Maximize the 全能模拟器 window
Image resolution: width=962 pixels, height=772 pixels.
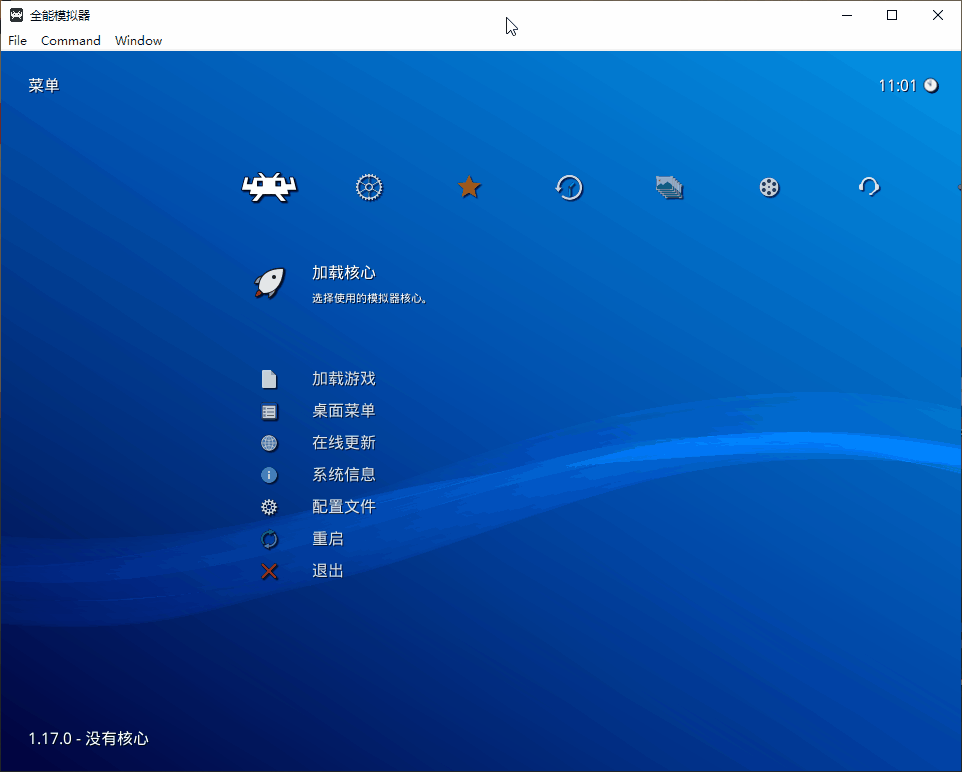pyautogui.click(x=892, y=15)
